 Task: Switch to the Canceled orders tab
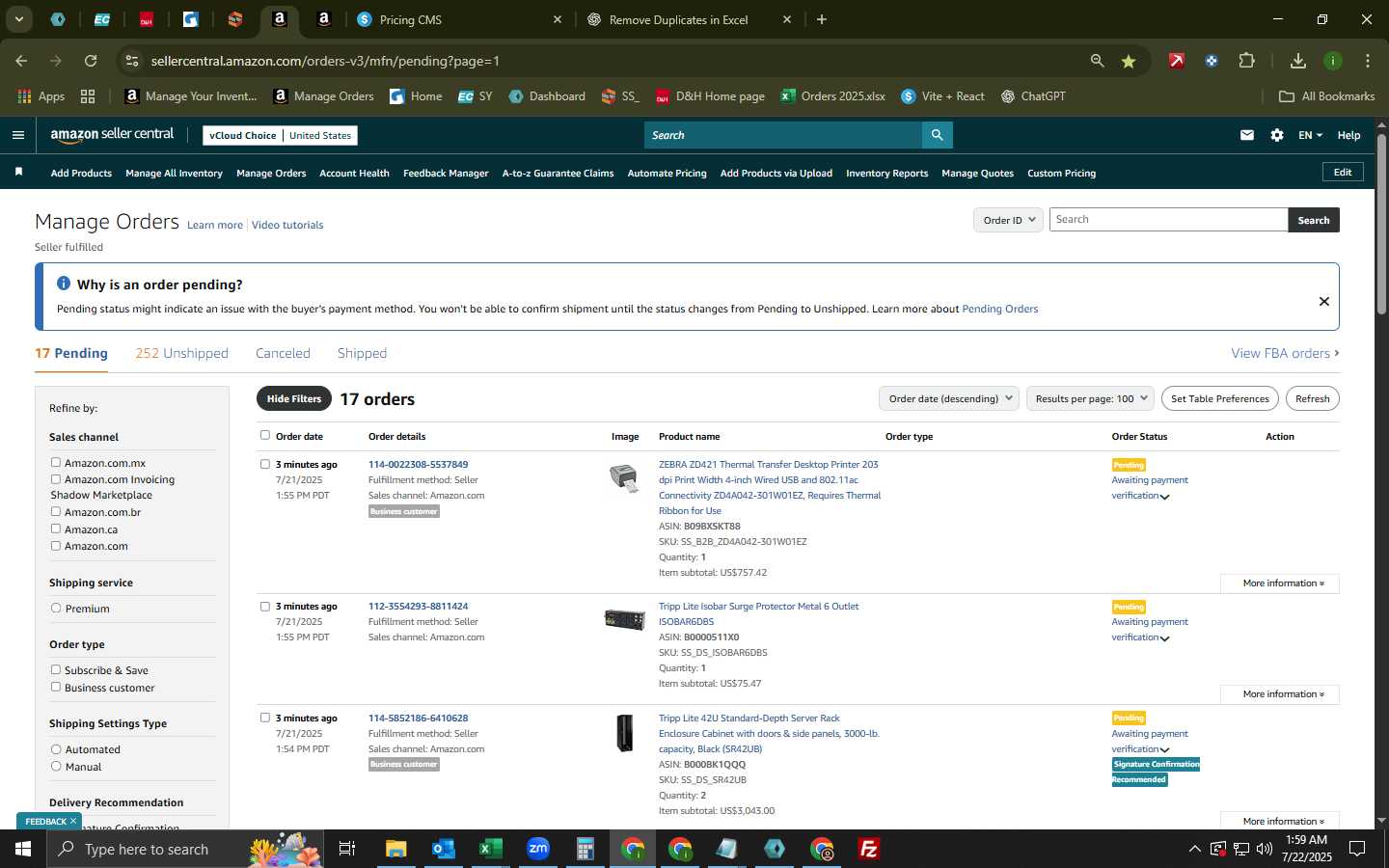click(x=283, y=353)
